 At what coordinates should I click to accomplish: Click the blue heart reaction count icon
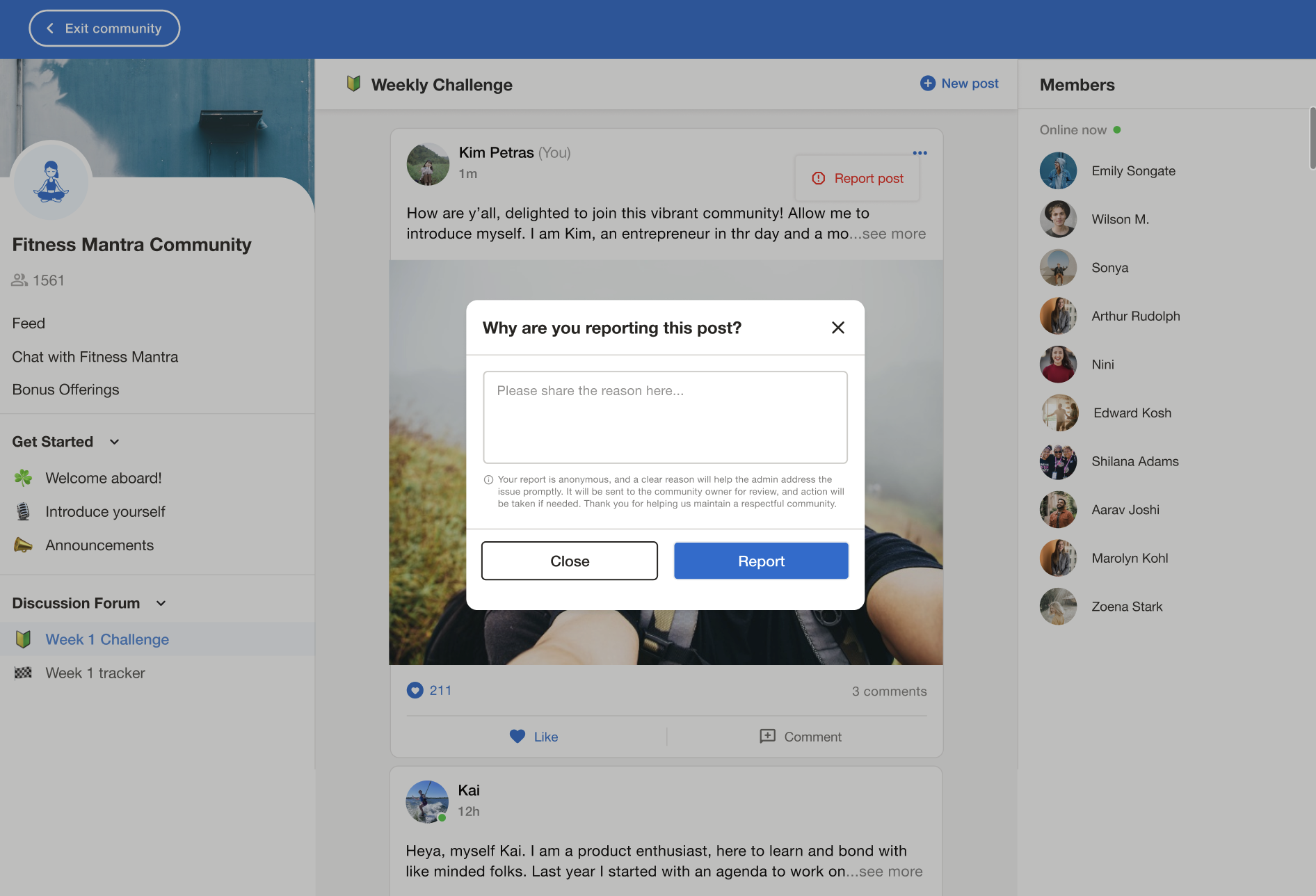pyautogui.click(x=415, y=691)
